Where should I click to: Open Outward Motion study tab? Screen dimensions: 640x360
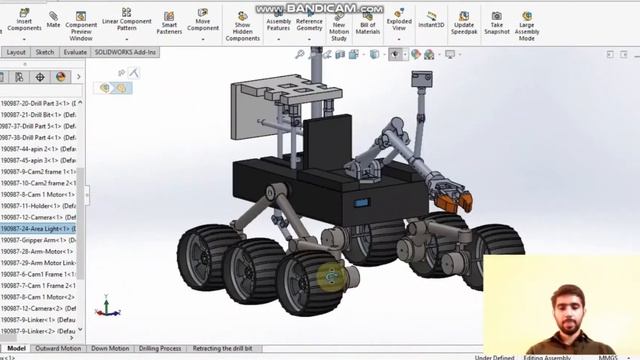[x=58, y=348]
